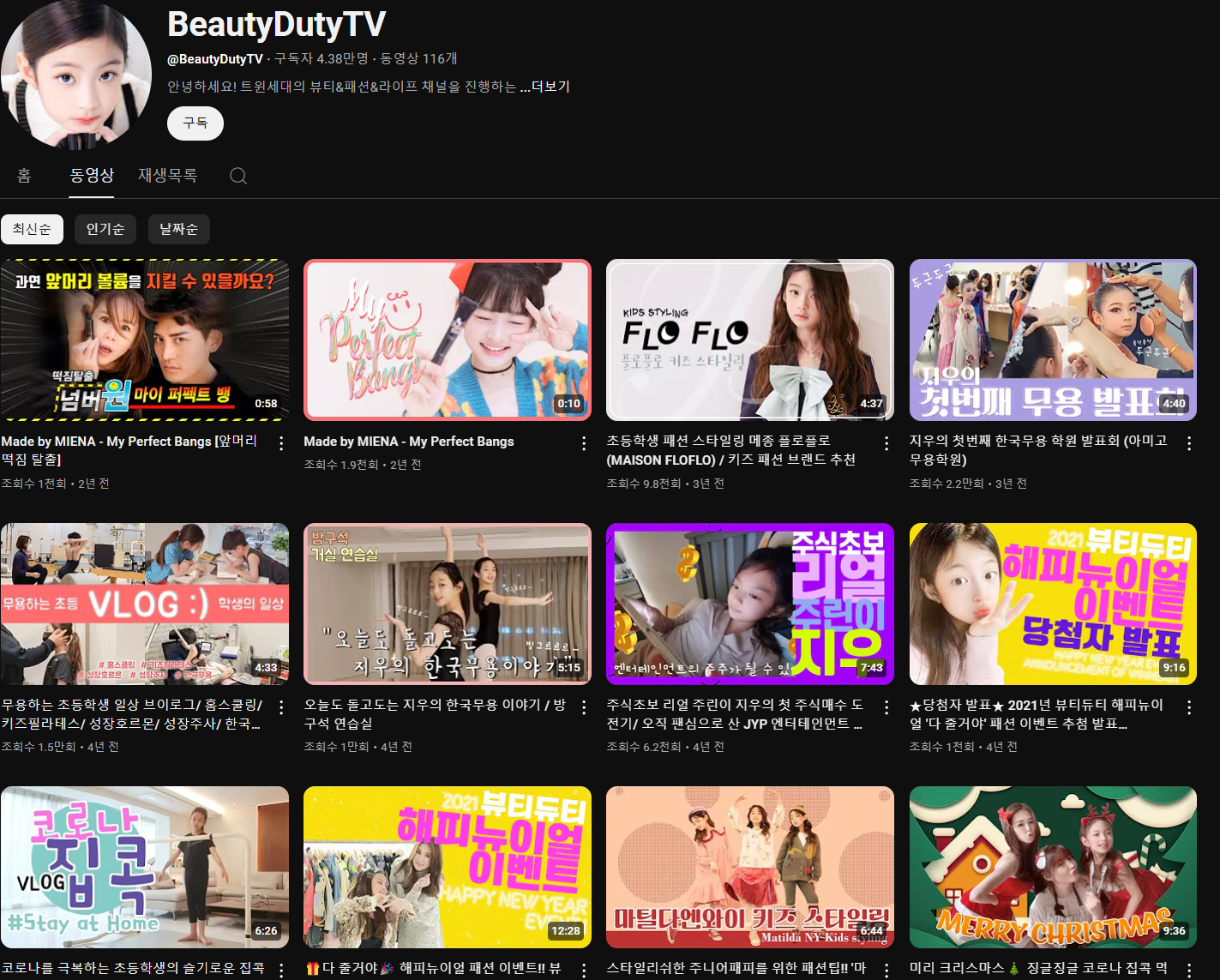Screen dimensions: 1220x980
Task: Play the 코로나 집콕 VLOG thumbnail
Action: click(145, 867)
